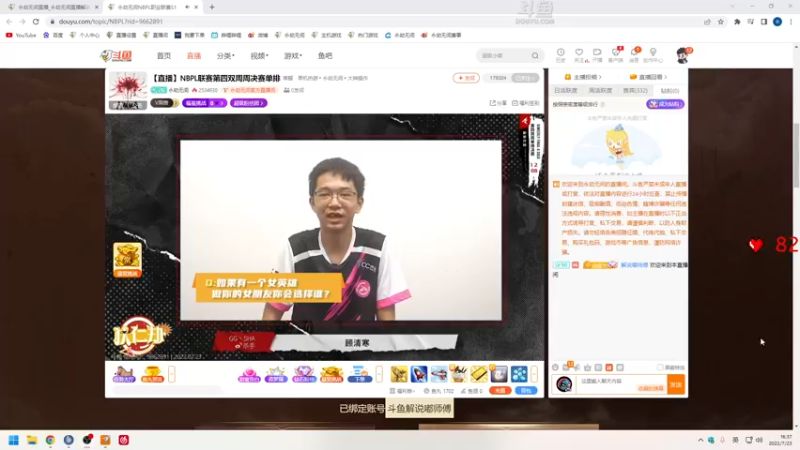
Task: Open 主播投稿 chevron link
Action: (x=583, y=77)
